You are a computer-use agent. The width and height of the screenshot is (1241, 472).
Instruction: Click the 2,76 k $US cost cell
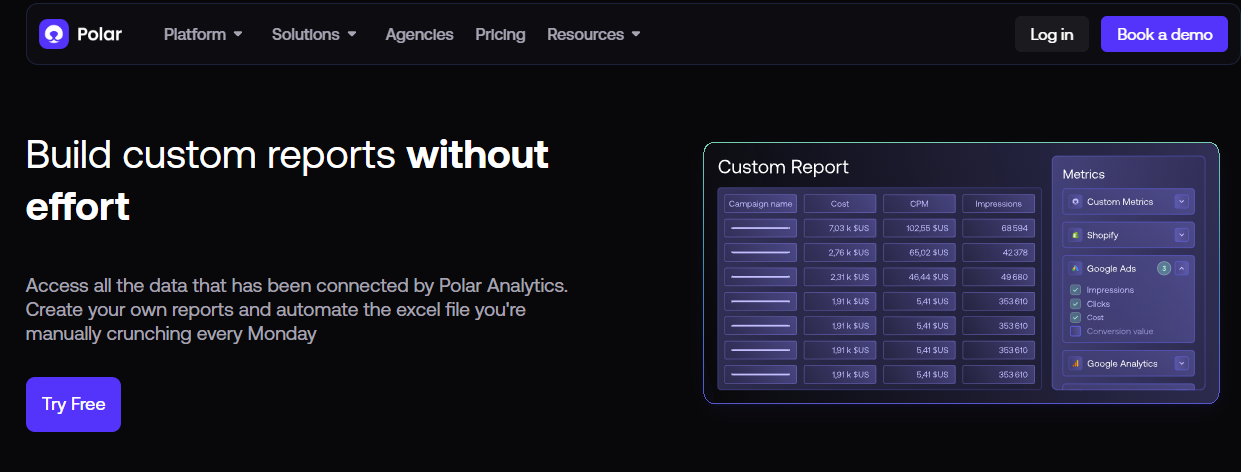point(840,252)
